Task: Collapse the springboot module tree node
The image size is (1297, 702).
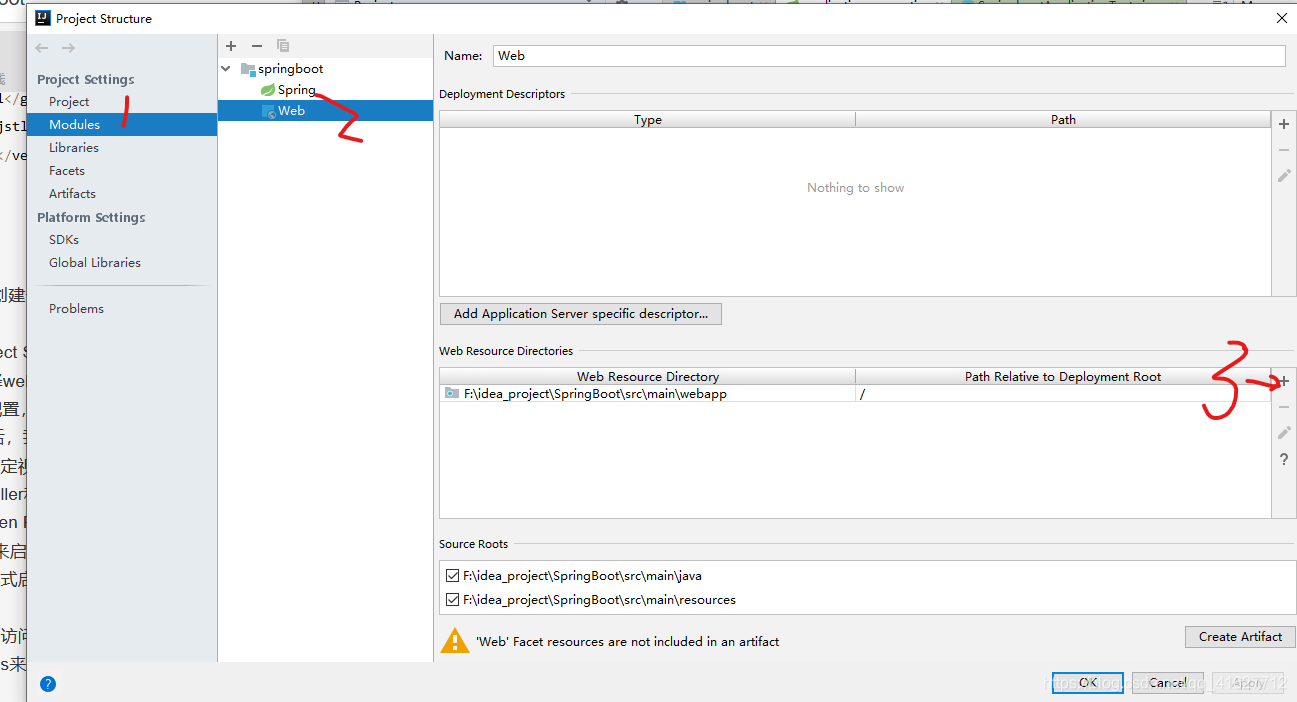Action: pyautogui.click(x=228, y=69)
